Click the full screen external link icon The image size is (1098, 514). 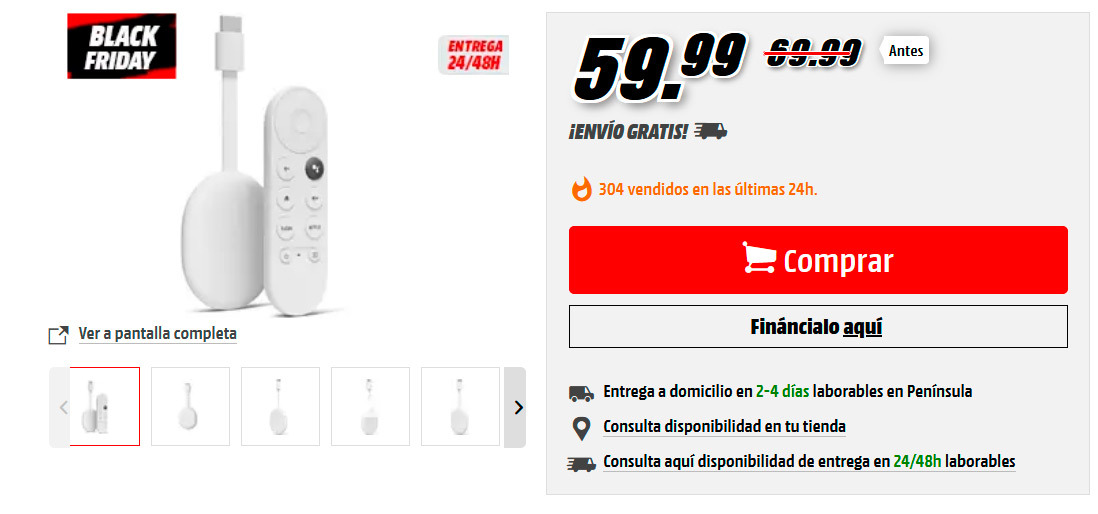coord(58,335)
